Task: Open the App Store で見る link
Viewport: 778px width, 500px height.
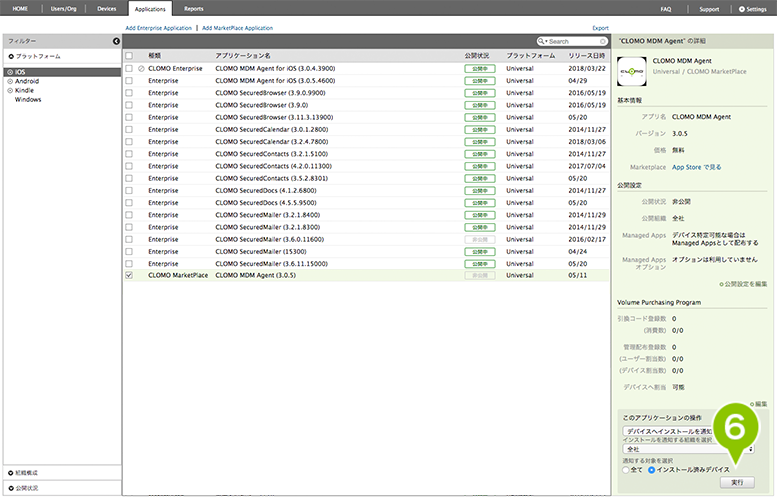Action: [697, 167]
